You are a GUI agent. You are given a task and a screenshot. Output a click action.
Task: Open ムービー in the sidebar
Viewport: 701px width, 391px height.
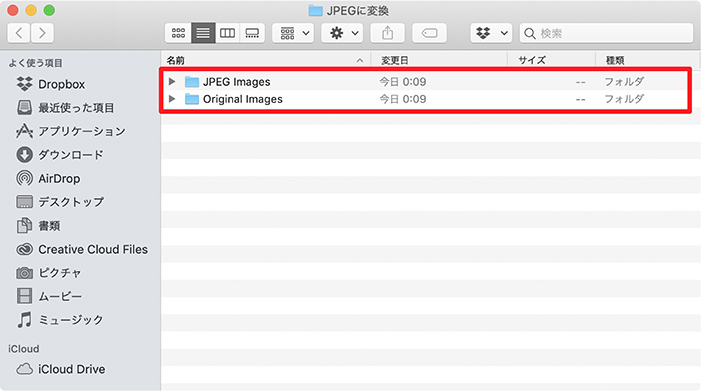coord(49,296)
